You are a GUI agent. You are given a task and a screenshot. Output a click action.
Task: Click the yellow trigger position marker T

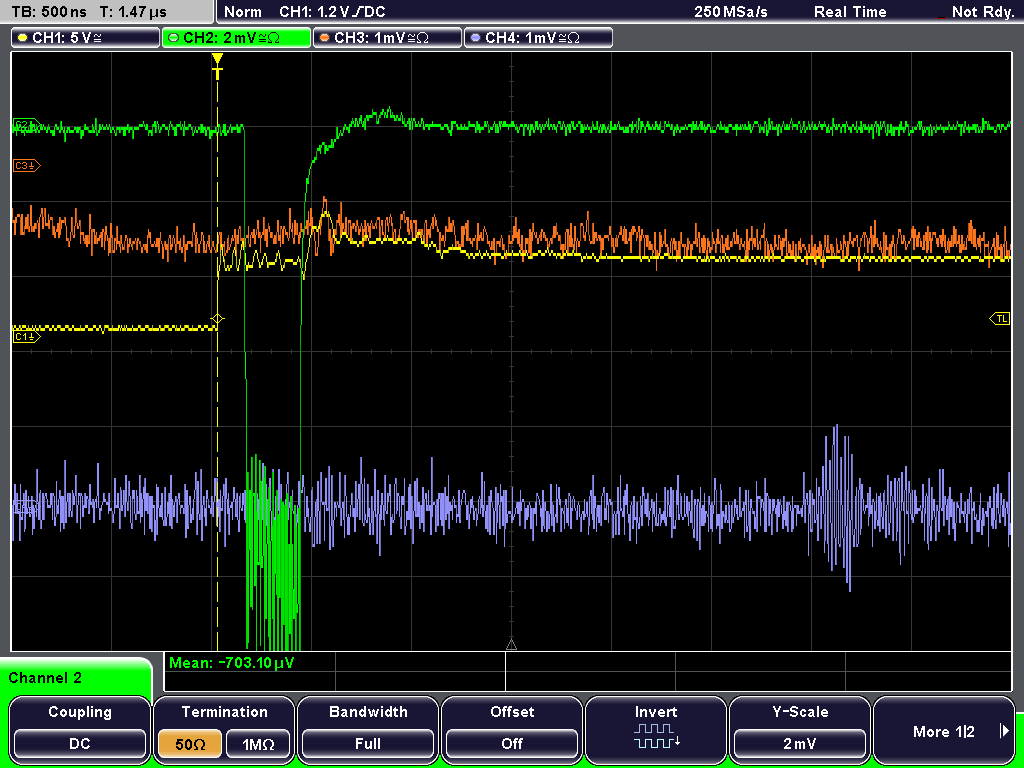217,67
